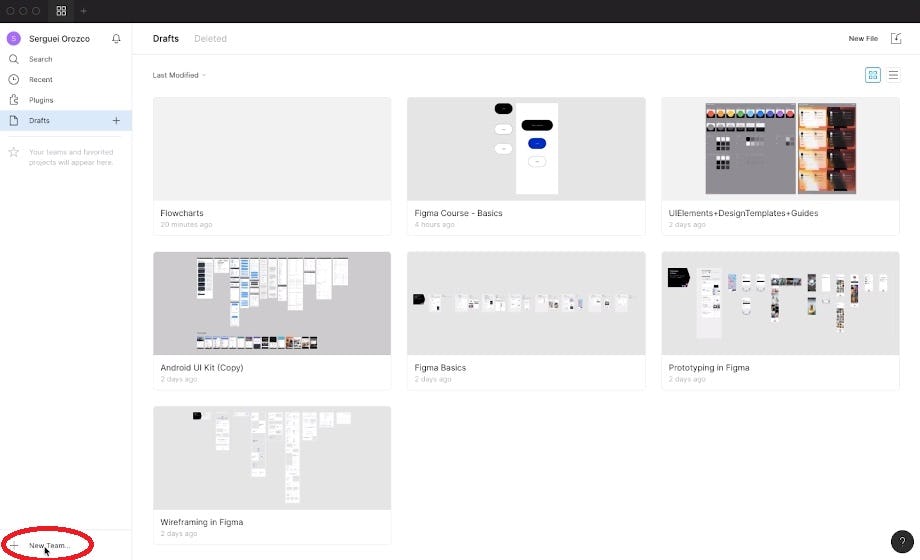Expand the Last Modified sort dropdown
The image size is (920, 560).
(179, 75)
